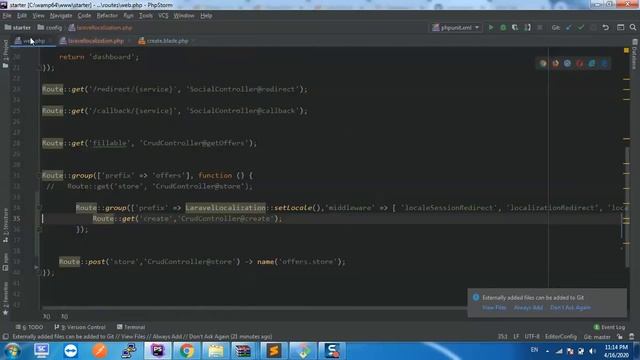Screen dimensions: 640x360
Task: Click Always Add in the Git notification
Action: pyautogui.click(x=528, y=307)
